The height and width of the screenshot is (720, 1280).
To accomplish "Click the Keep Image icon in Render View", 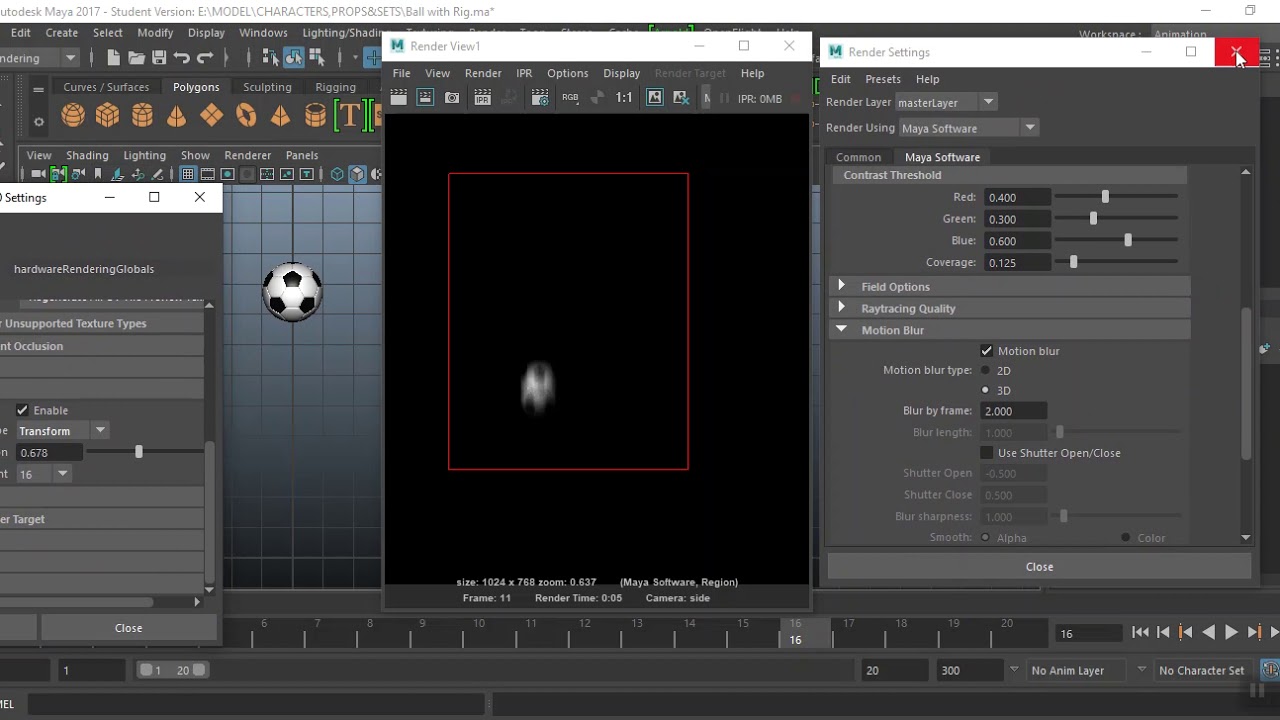I will click(x=655, y=97).
